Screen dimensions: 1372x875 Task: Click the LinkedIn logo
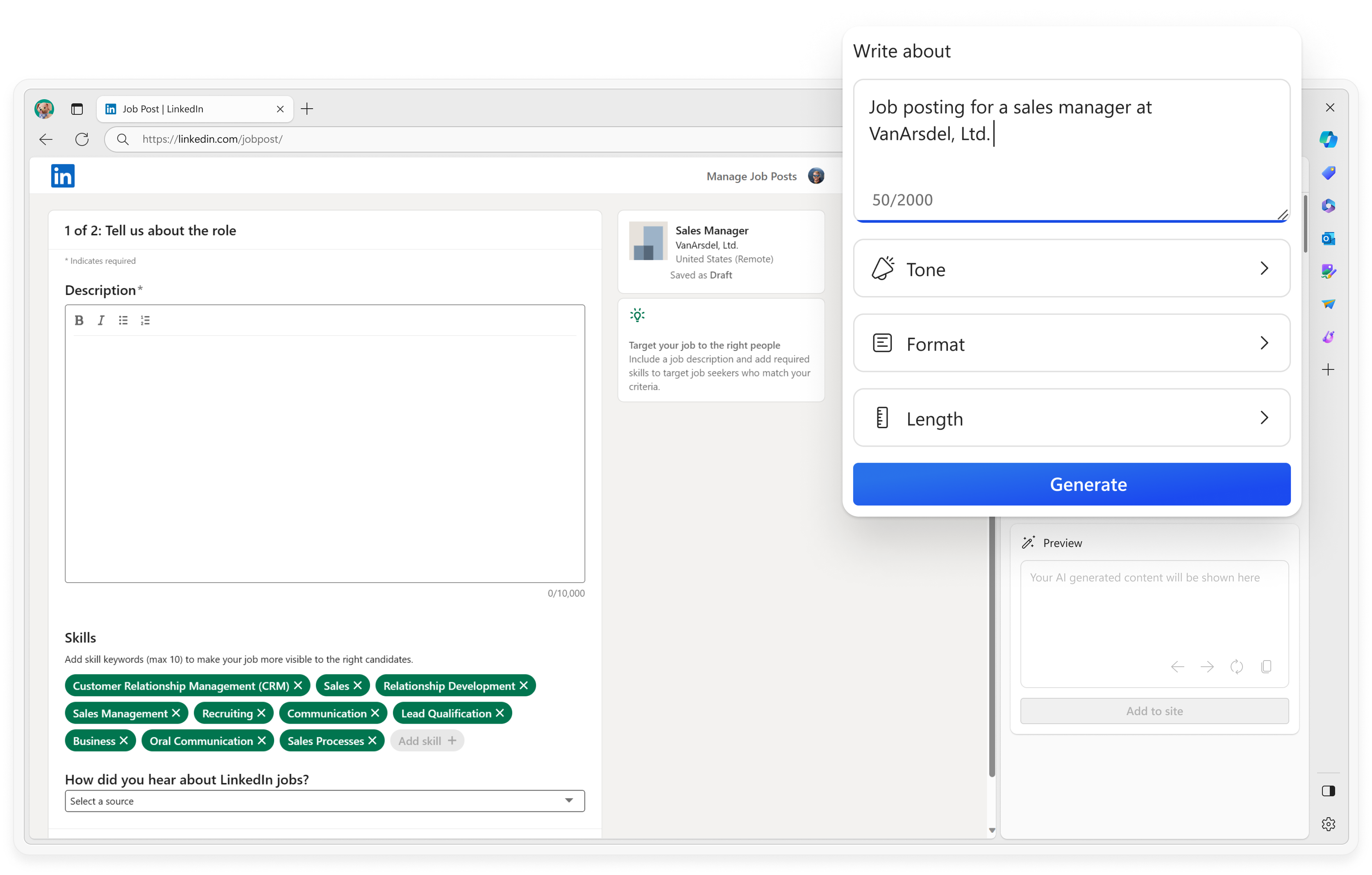click(x=63, y=175)
